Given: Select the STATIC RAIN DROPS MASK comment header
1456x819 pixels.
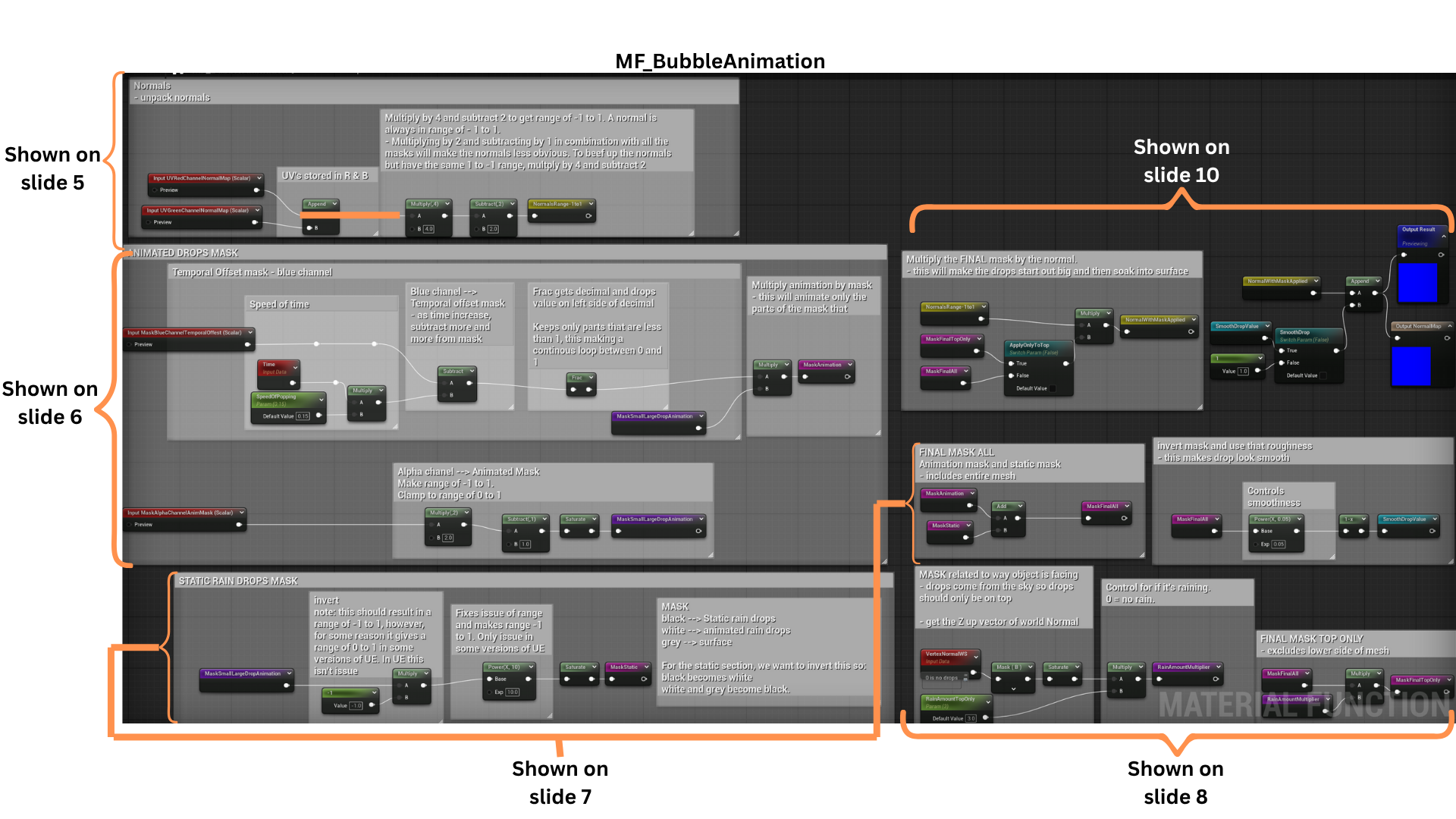Looking at the screenshot, I should pyautogui.click(x=238, y=581).
